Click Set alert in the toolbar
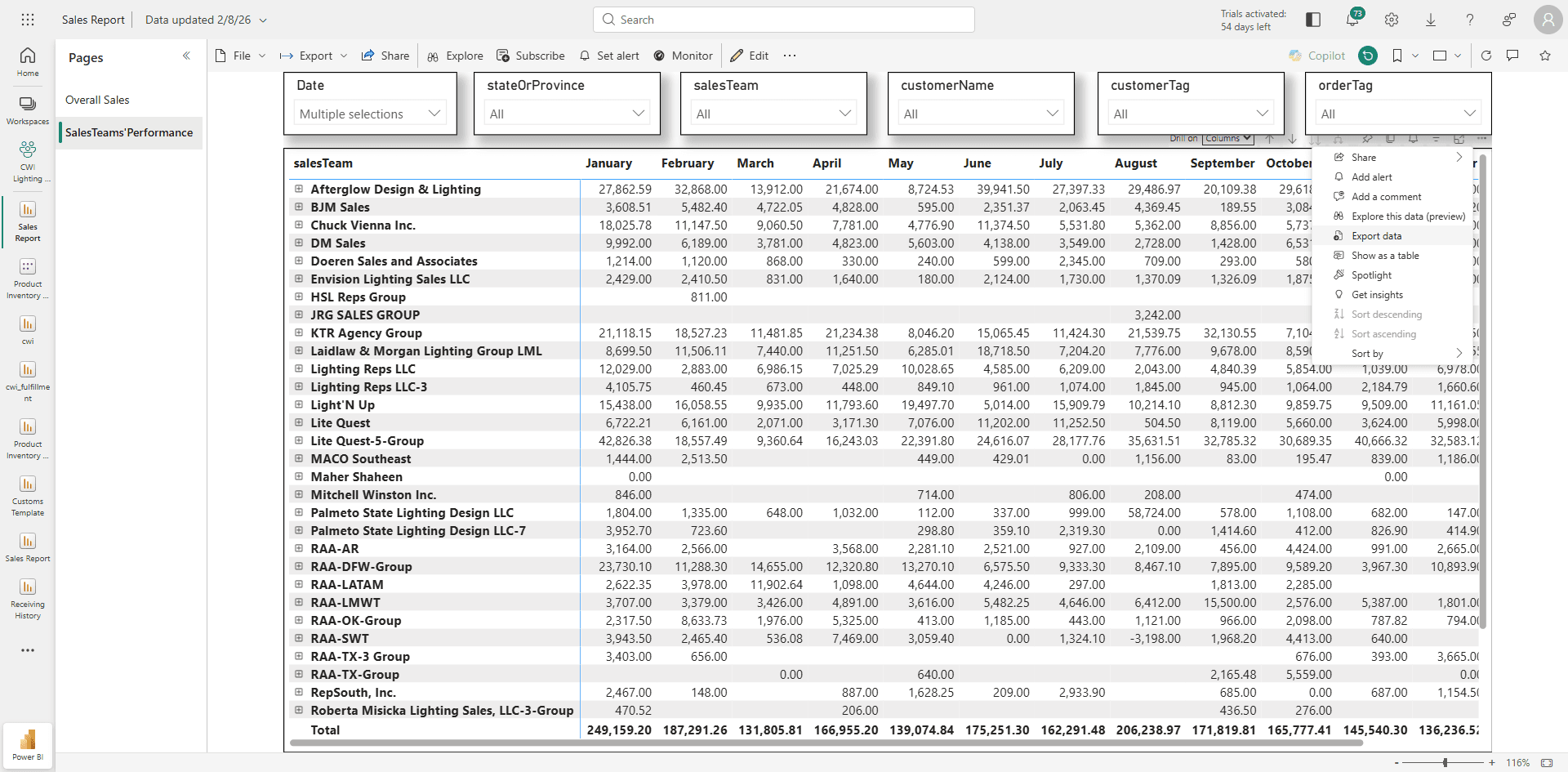 tap(609, 56)
